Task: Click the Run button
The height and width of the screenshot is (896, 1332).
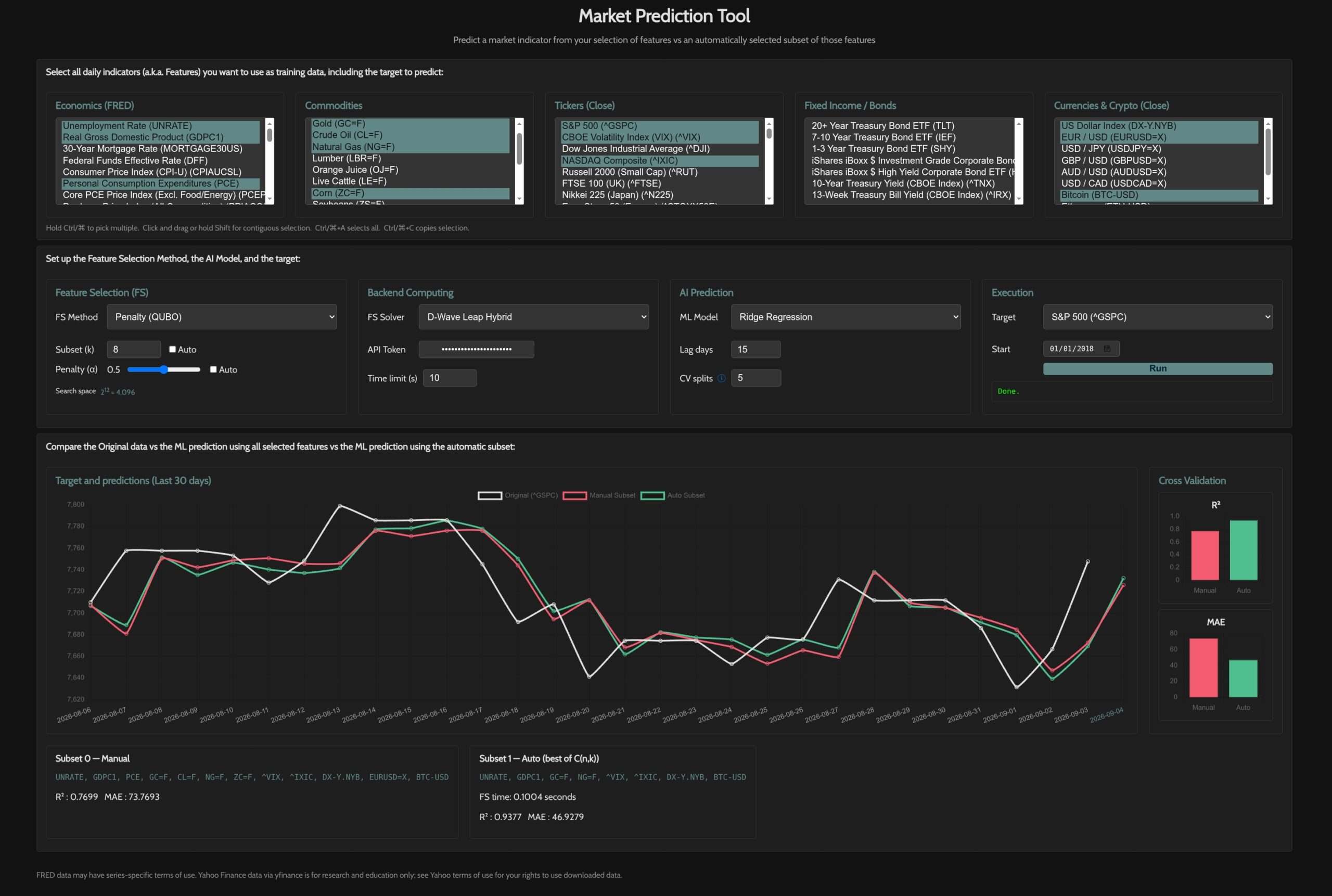Action: 1158,368
